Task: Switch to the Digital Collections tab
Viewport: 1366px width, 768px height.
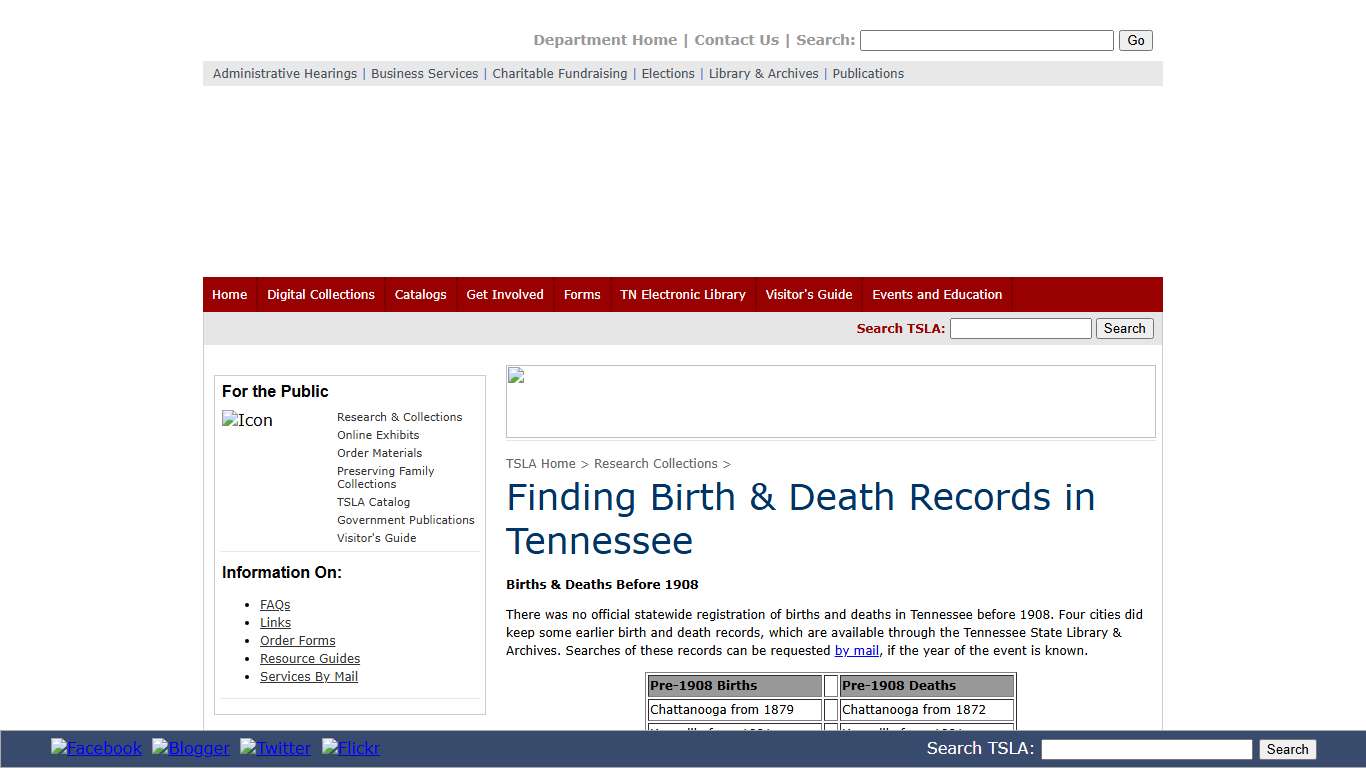Action: (321, 294)
